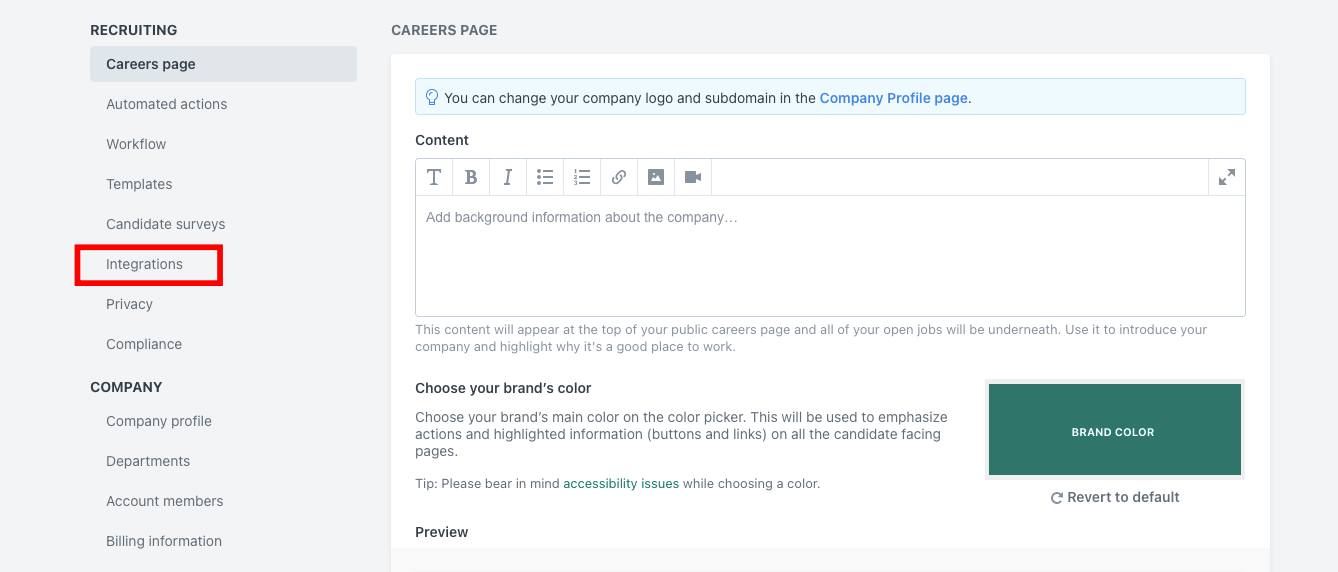Open Candidate surveys section
Viewport: 1338px width, 572px height.
[166, 224]
